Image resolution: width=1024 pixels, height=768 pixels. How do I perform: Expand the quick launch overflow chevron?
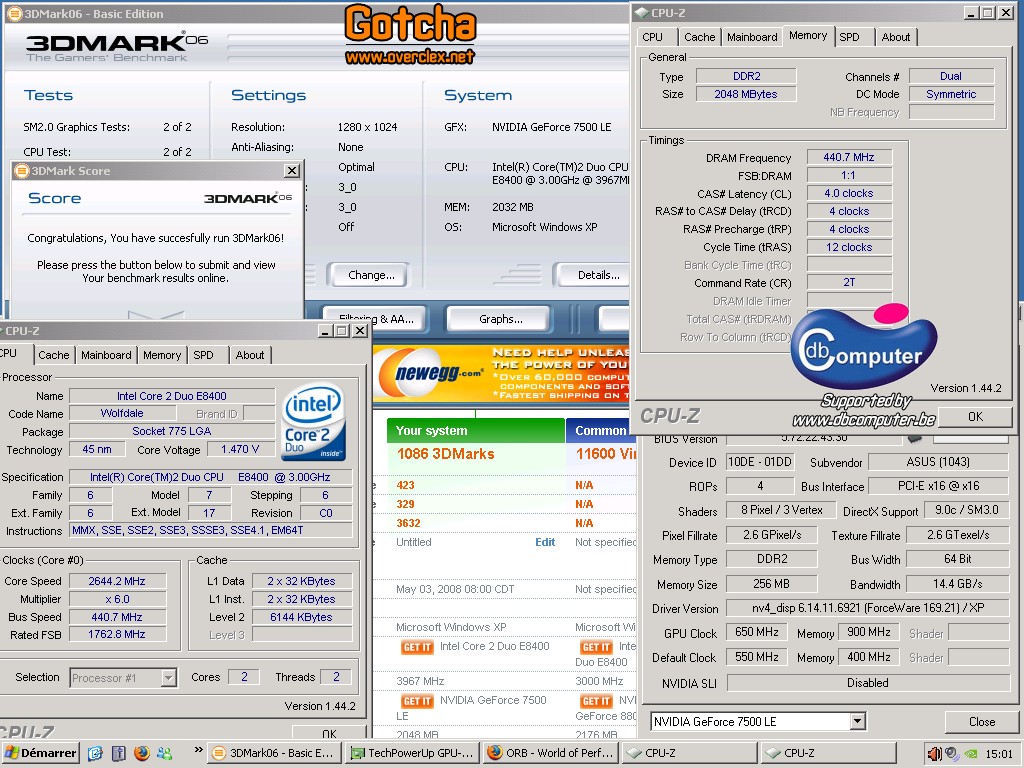tap(199, 750)
